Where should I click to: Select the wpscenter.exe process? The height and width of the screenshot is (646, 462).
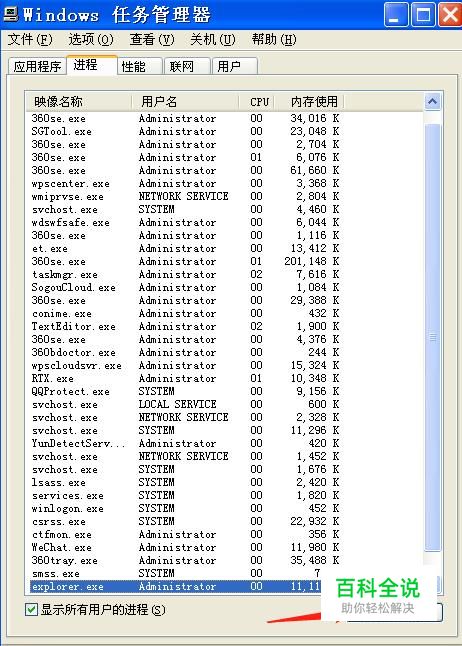tap(185, 183)
